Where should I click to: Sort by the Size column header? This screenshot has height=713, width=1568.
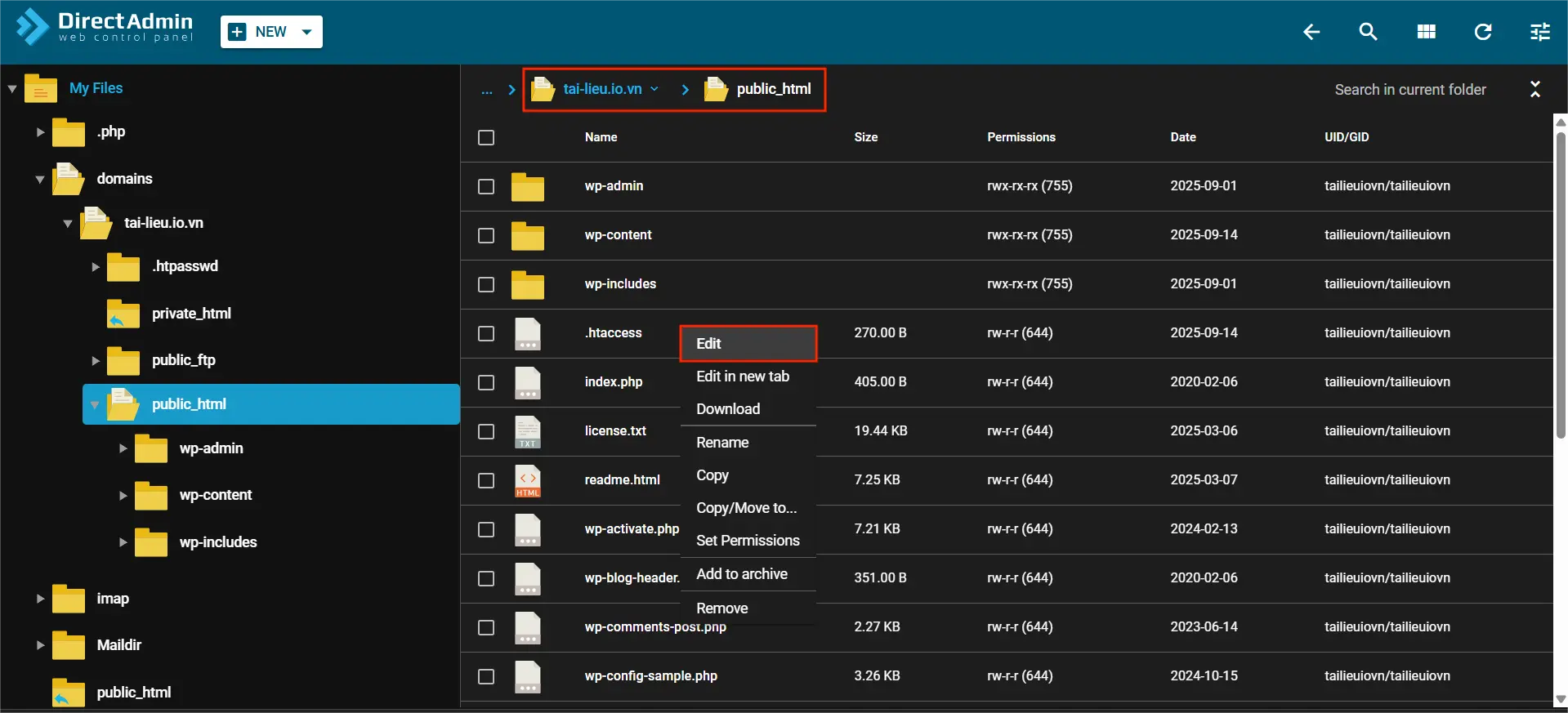(x=866, y=137)
